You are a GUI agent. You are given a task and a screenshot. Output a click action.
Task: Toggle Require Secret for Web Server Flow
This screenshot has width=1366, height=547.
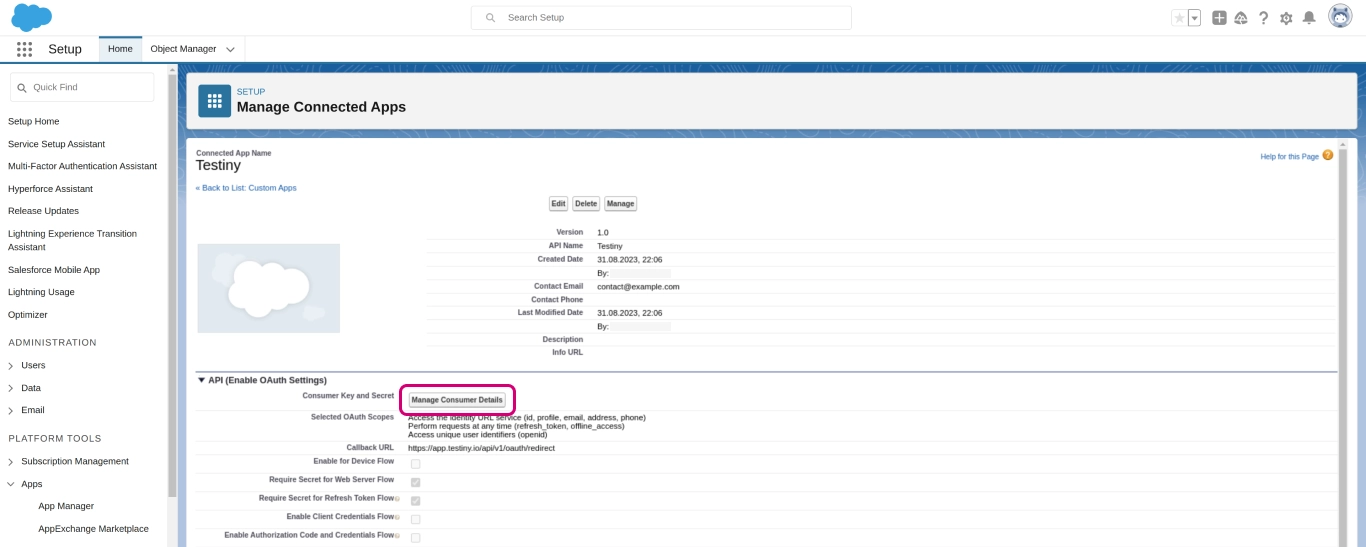415,482
